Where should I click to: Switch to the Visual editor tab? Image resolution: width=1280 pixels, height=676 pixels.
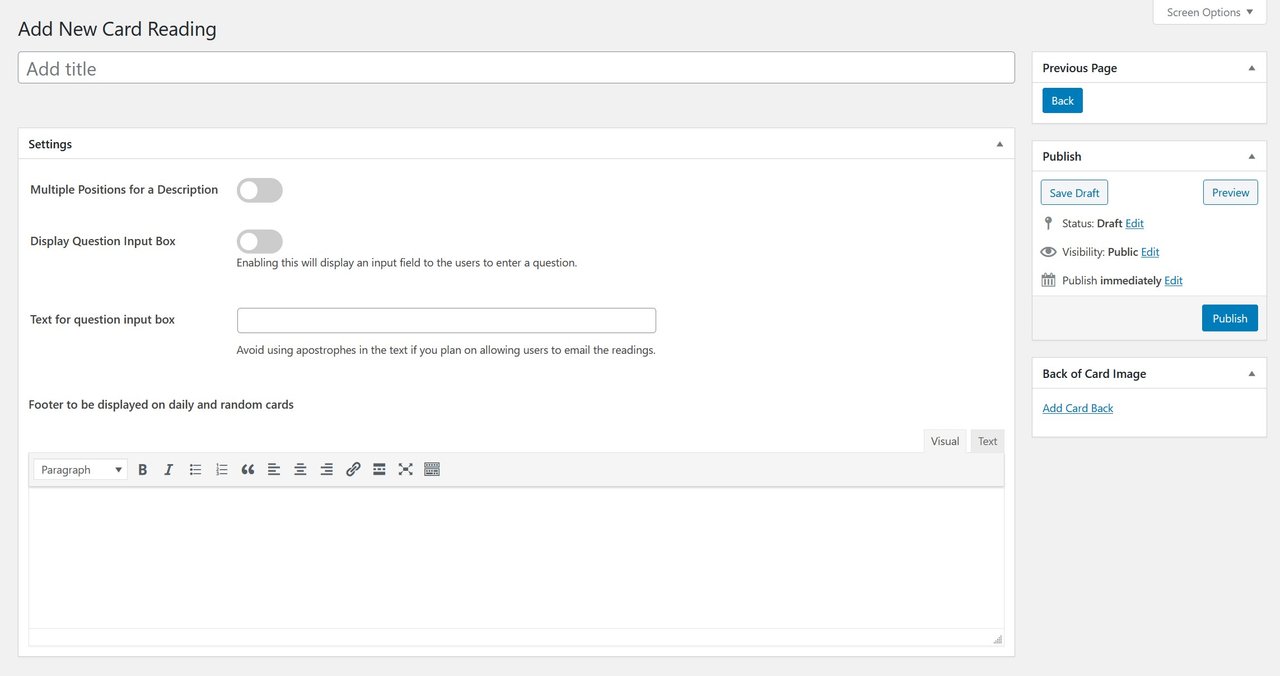pyautogui.click(x=945, y=441)
